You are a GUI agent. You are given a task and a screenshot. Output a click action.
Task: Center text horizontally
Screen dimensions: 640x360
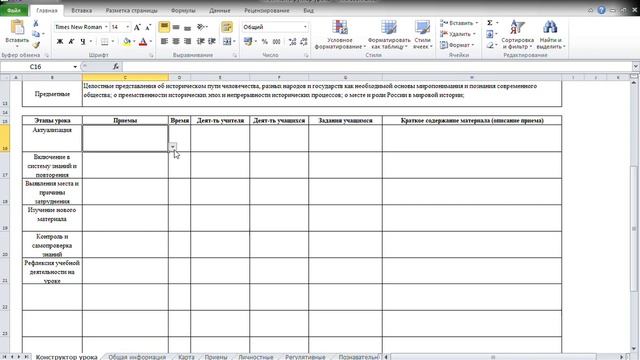[176, 41]
